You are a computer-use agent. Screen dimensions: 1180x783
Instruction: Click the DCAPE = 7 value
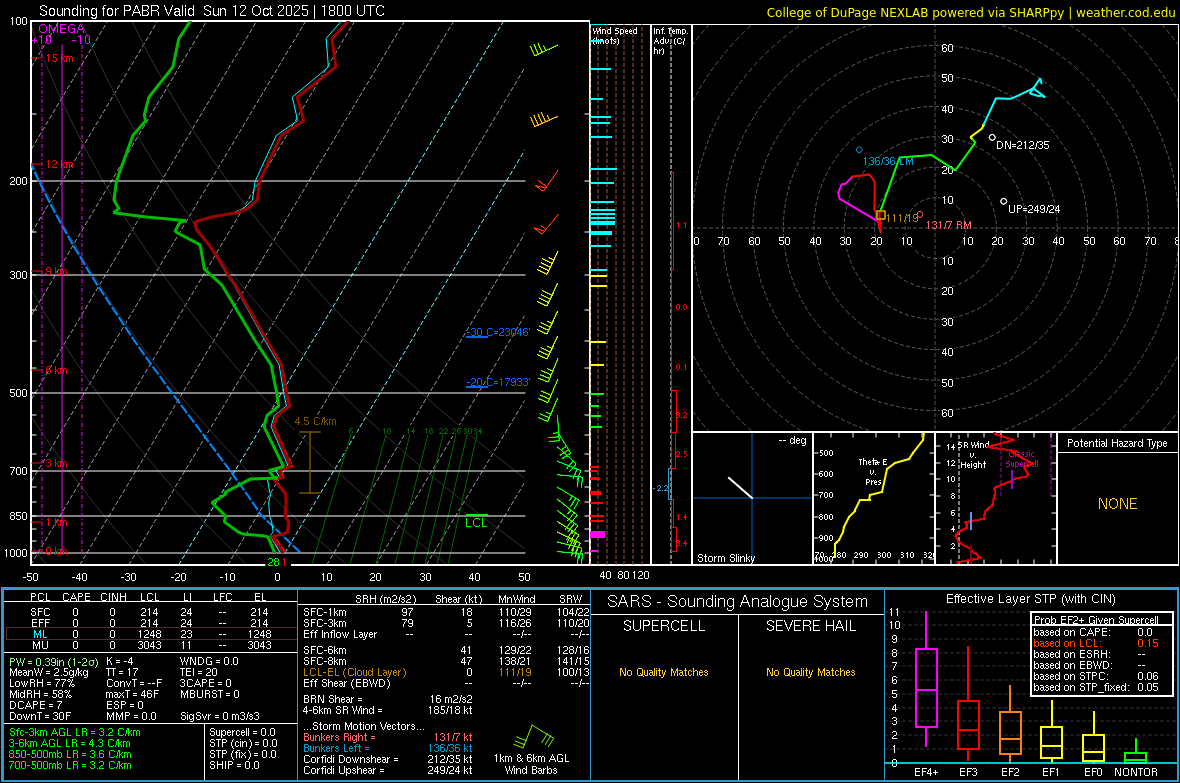coord(35,705)
